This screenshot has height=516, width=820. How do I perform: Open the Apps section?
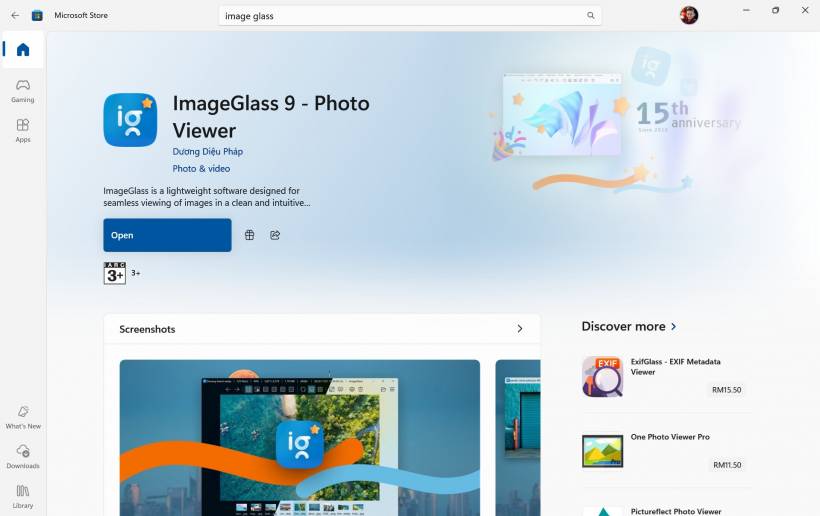pos(23,130)
